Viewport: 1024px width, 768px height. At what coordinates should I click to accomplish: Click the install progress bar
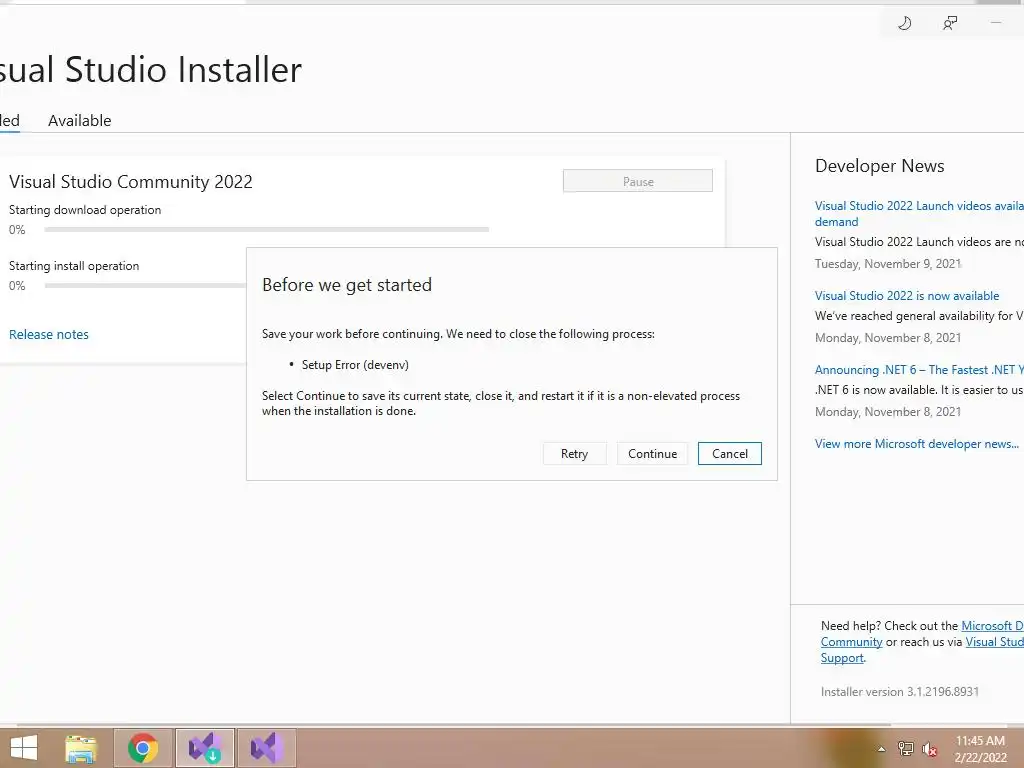(145, 285)
